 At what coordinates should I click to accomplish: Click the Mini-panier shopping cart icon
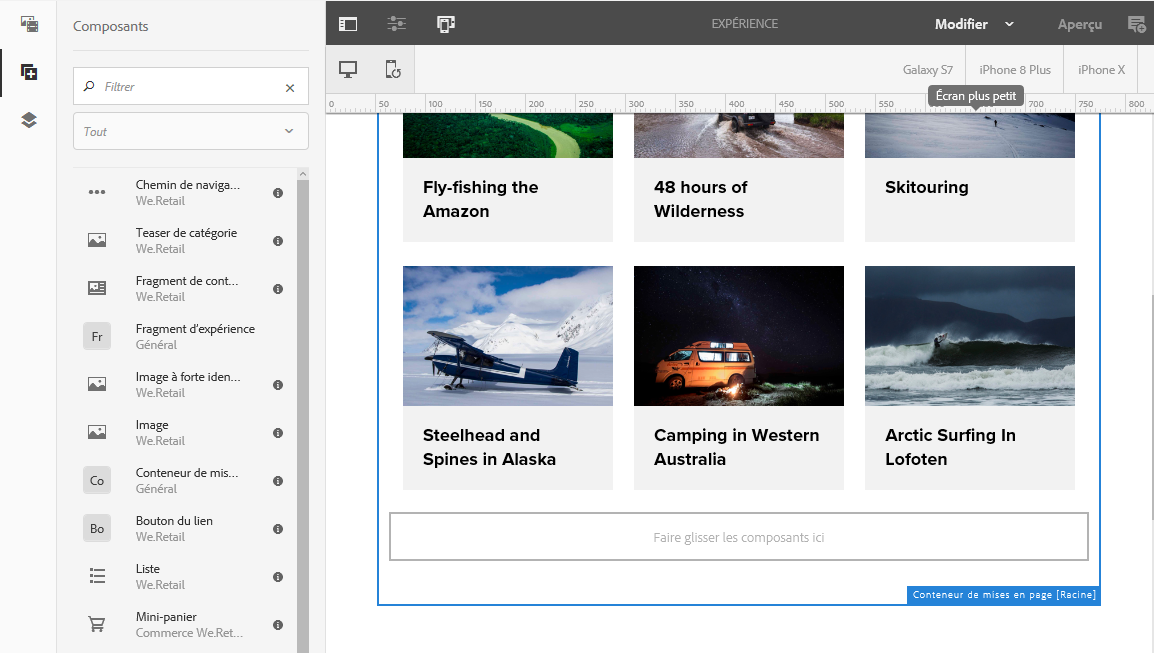click(97, 624)
